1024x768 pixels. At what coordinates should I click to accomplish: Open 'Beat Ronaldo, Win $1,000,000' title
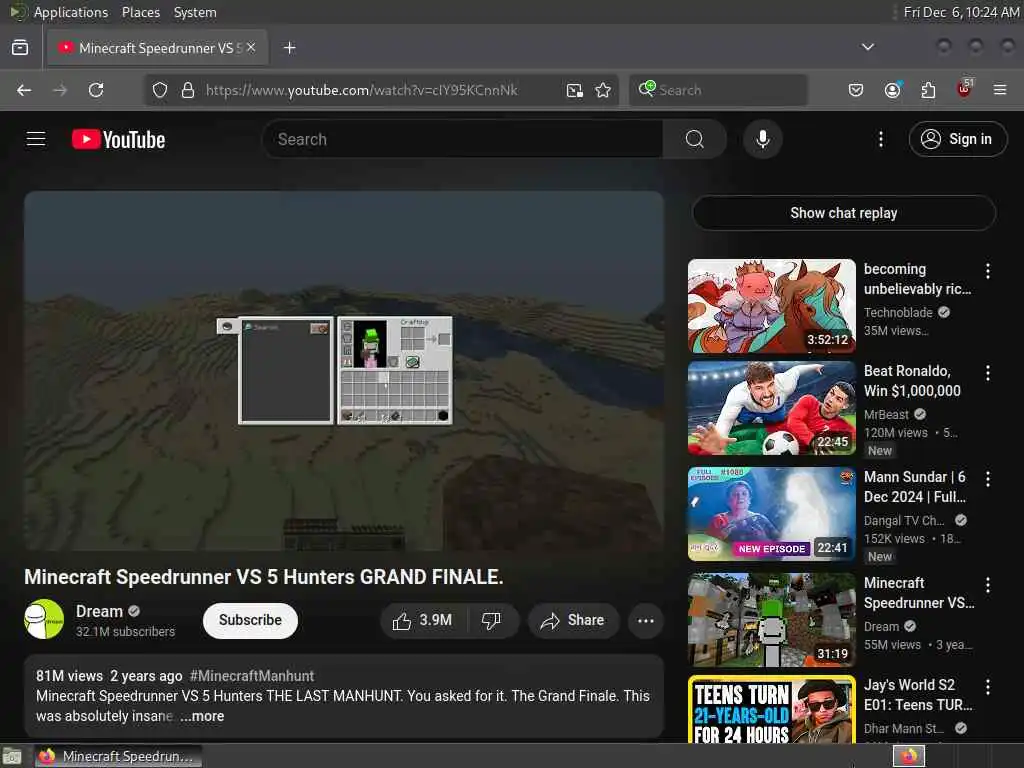(x=912, y=381)
